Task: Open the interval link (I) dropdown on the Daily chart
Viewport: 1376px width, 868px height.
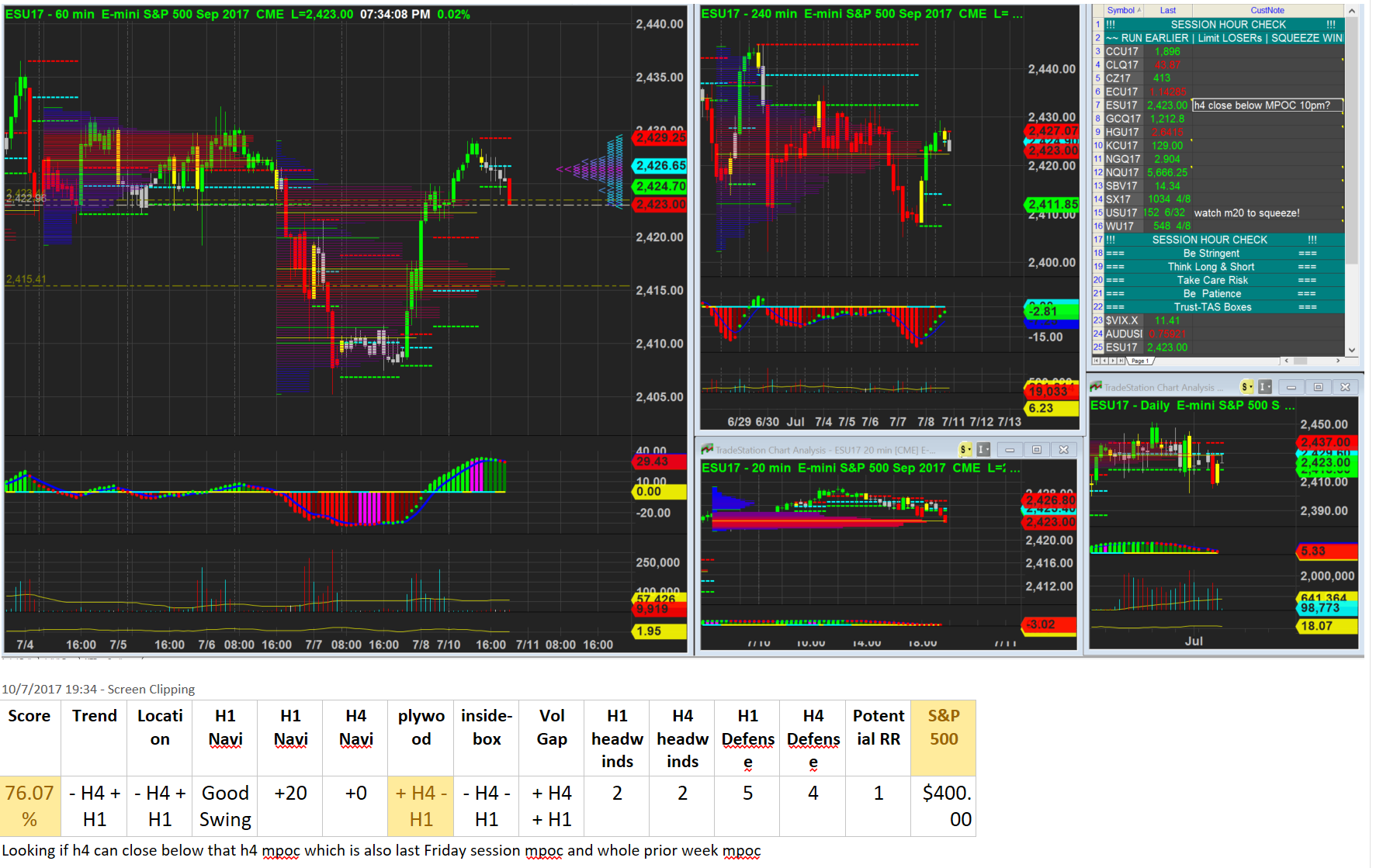Action: 1265,387
